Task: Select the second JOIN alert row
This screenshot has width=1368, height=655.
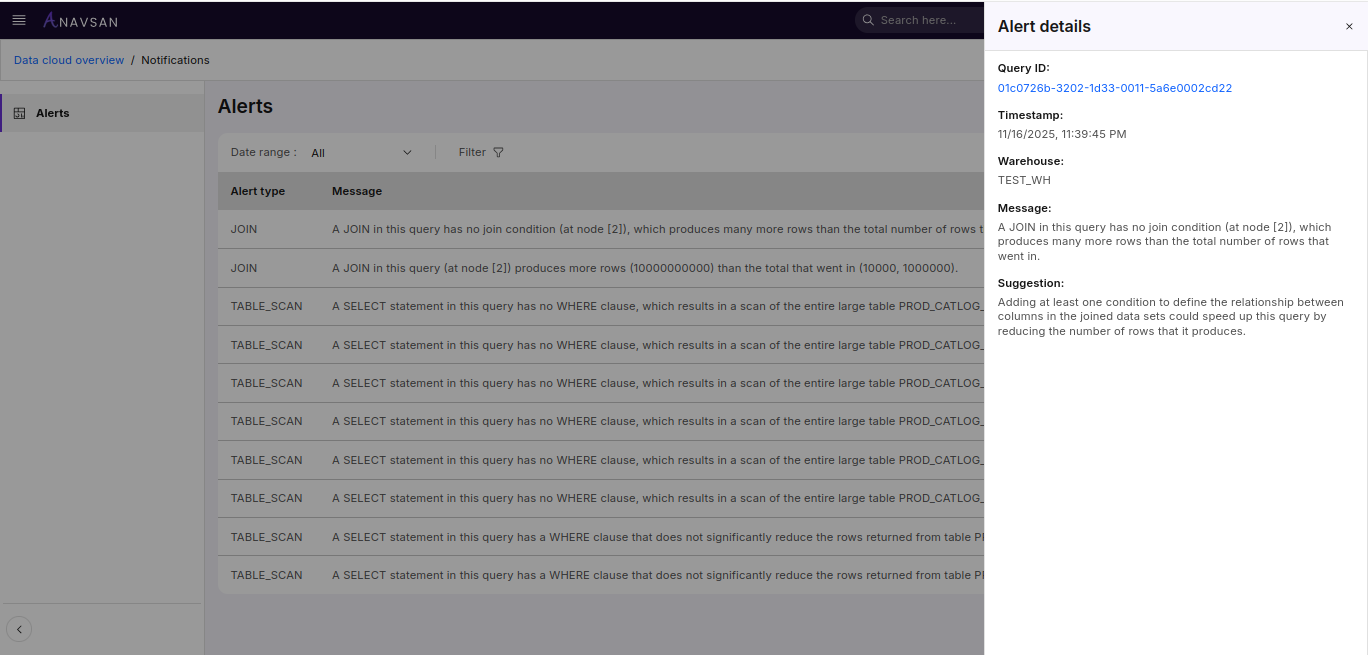Action: (x=600, y=268)
